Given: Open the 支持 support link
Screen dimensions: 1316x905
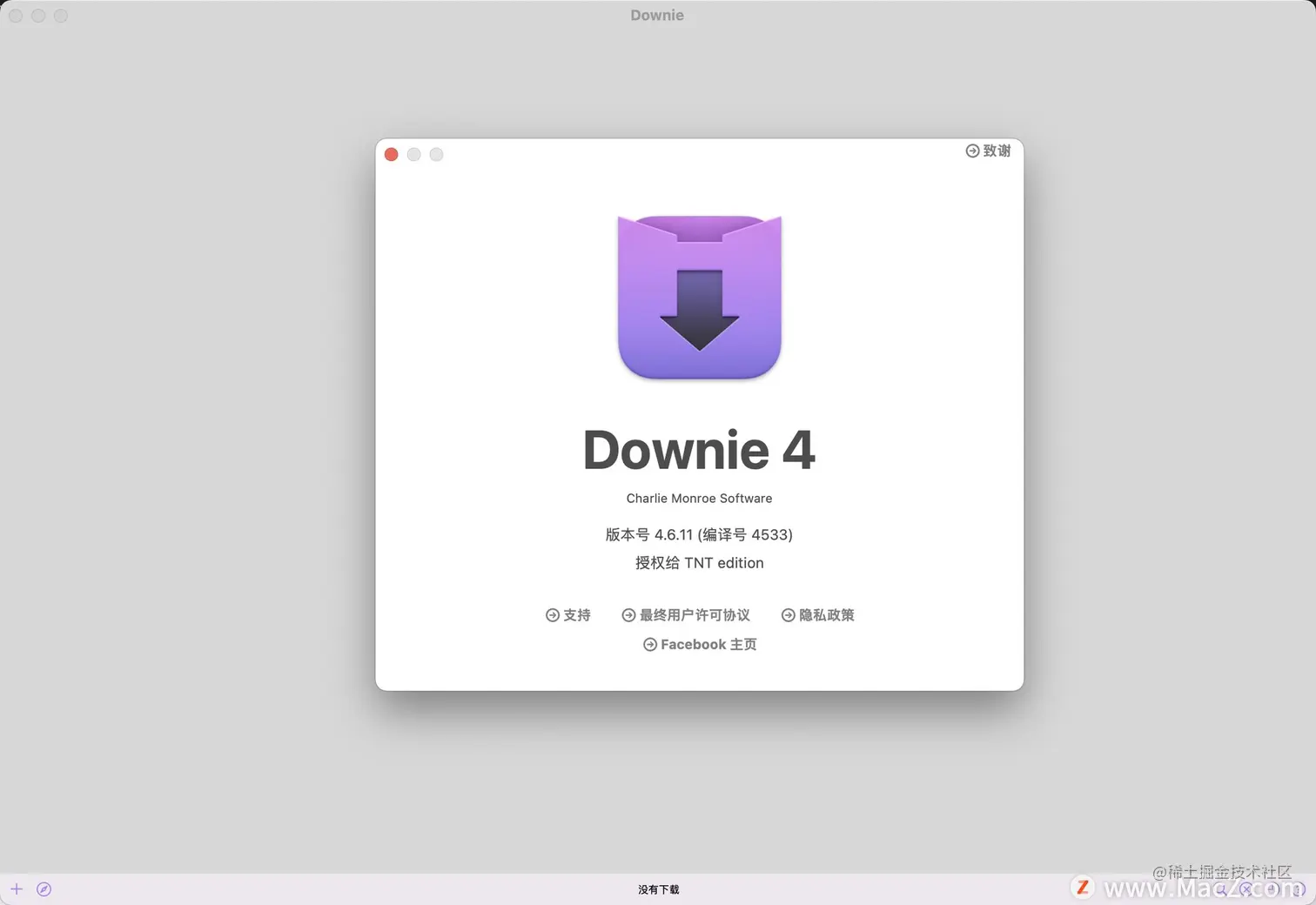Looking at the screenshot, I should coord(568,614).
